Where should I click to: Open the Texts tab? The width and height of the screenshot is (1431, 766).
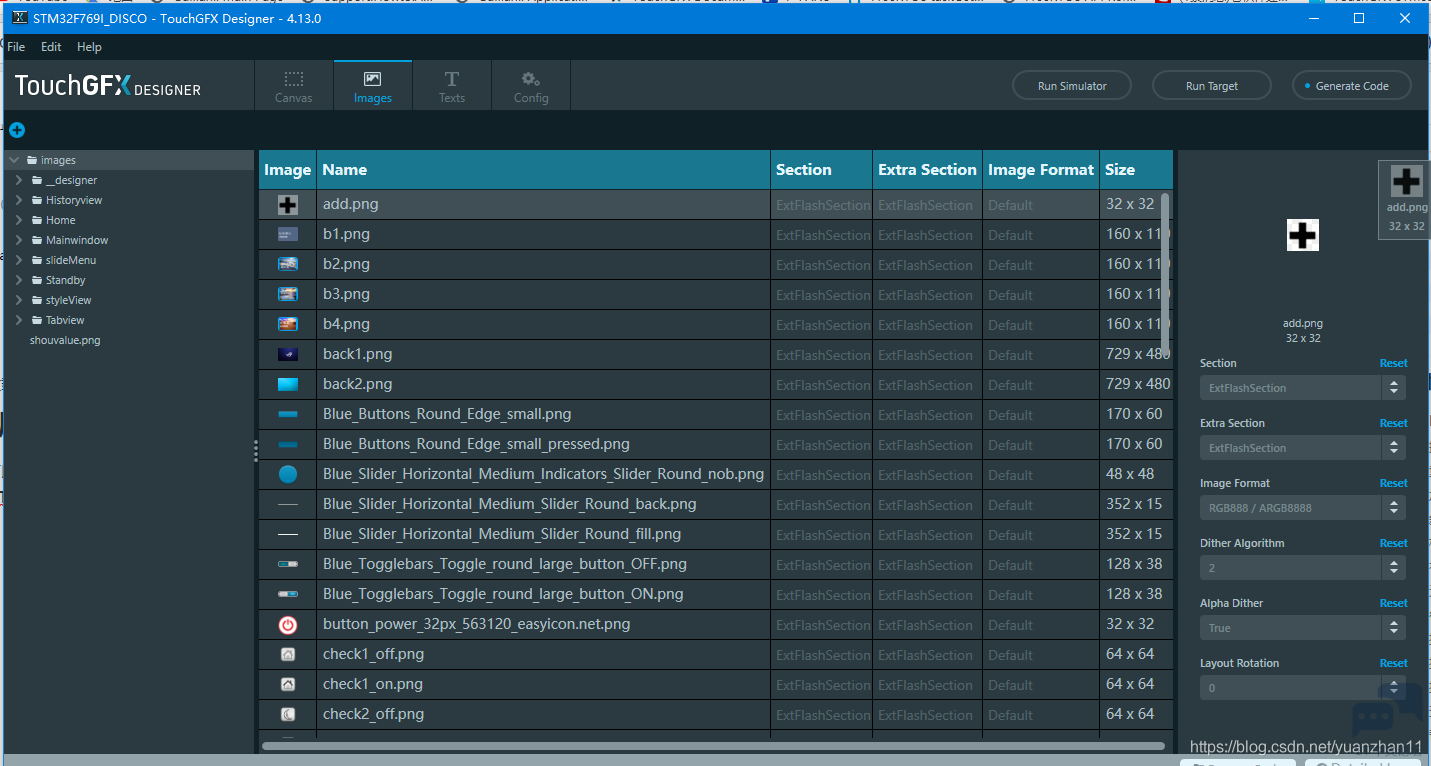(x=452, y=86)
